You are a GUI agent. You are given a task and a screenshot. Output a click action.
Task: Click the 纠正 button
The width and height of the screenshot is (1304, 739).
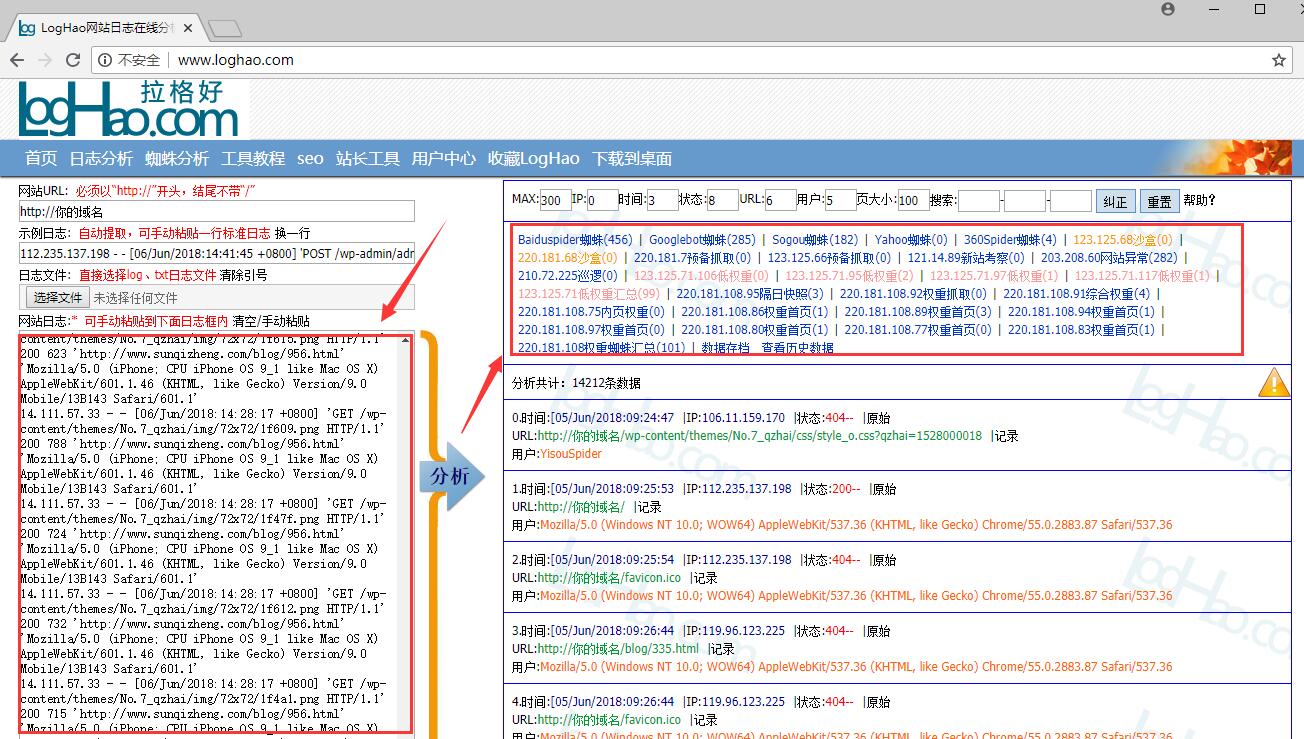point(1115,201)
